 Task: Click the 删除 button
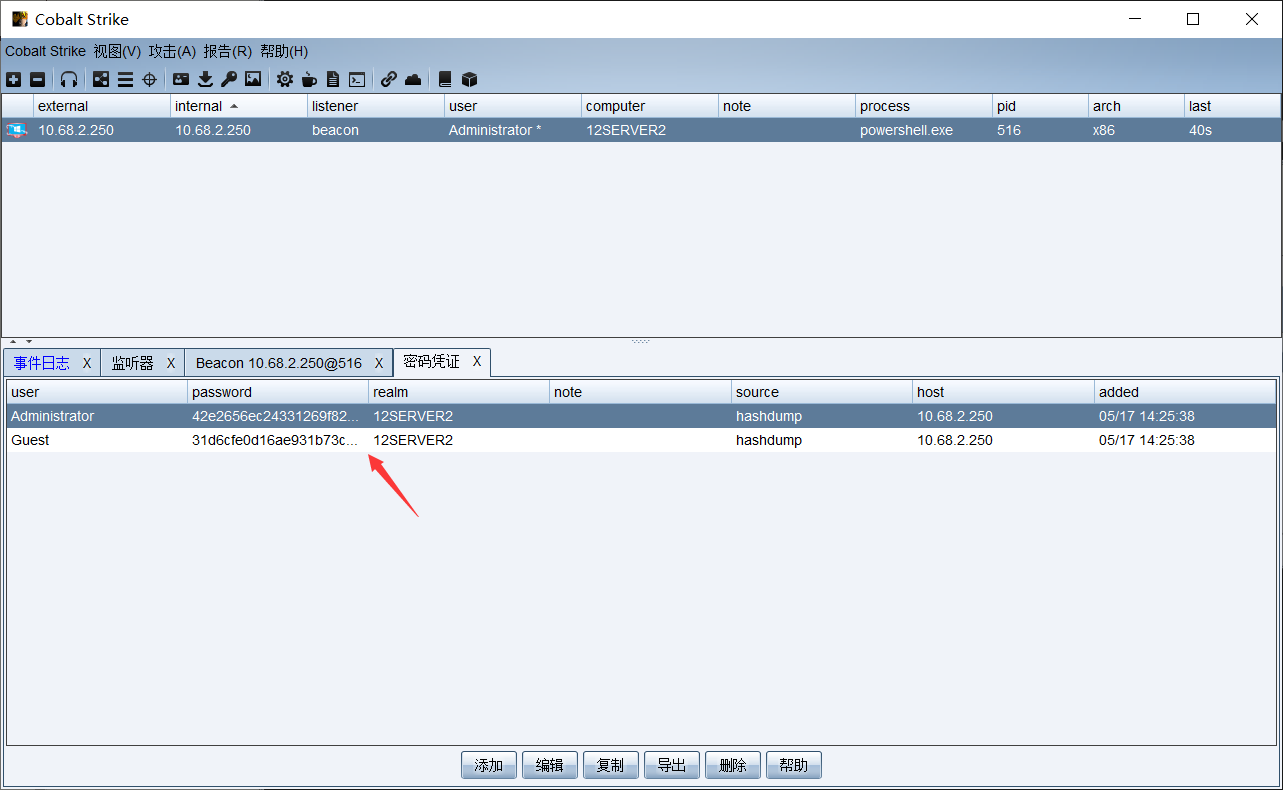click(733, 765)
